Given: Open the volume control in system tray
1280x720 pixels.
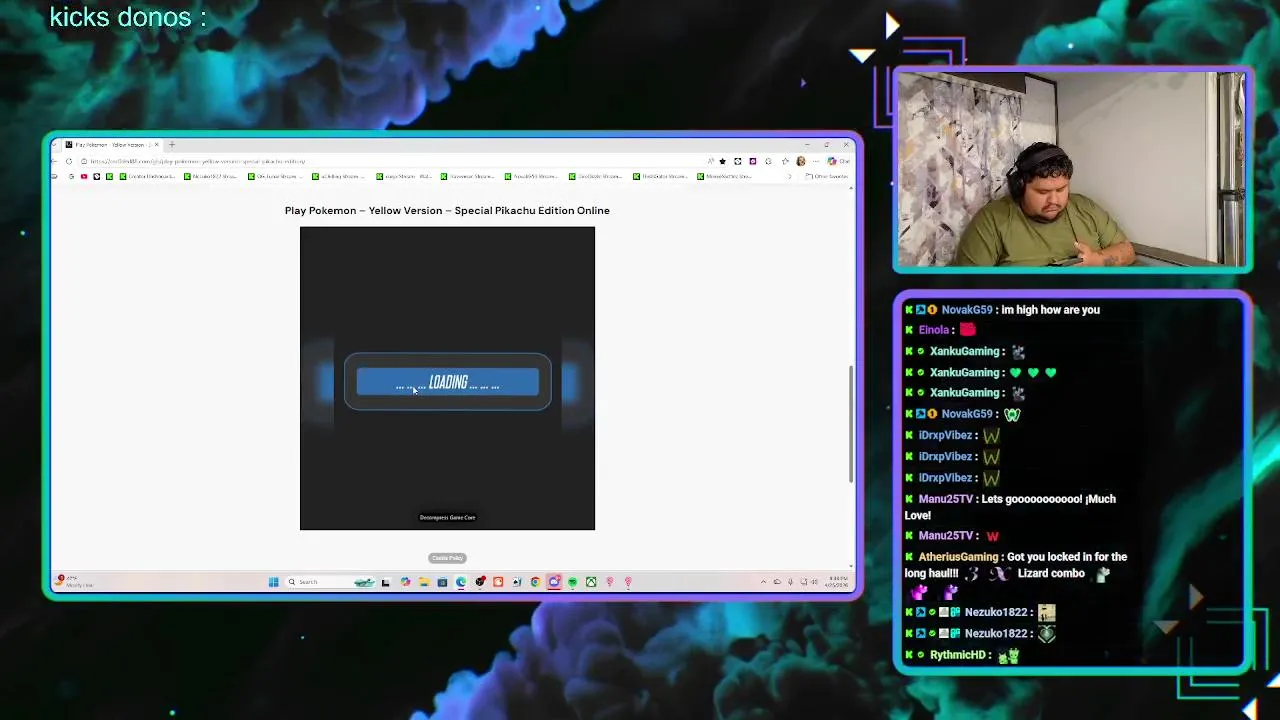Looking at the screenshot, I should click(x=814, y=582).
